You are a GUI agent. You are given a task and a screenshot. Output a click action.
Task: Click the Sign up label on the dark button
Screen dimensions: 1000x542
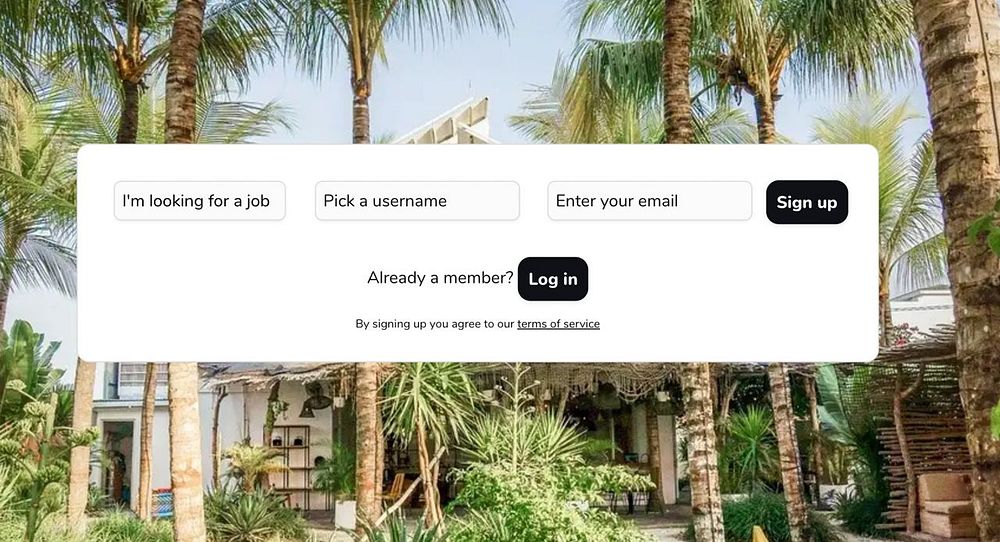pyautogui.click(x=807, y=203)
